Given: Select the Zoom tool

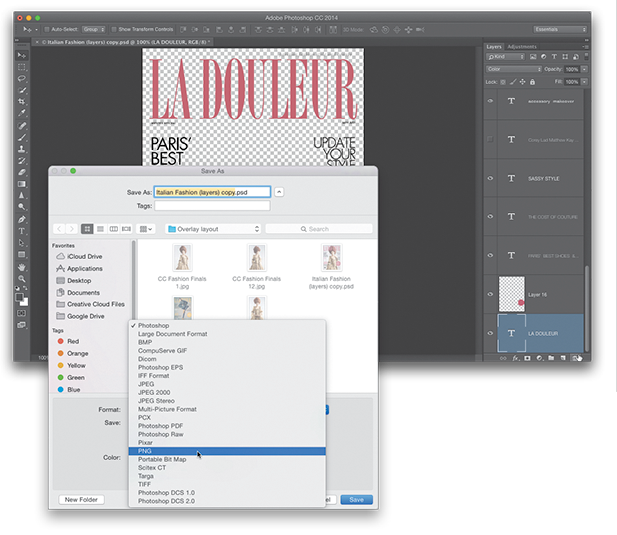Looking at the screenshot, I should tap(22, 279).
